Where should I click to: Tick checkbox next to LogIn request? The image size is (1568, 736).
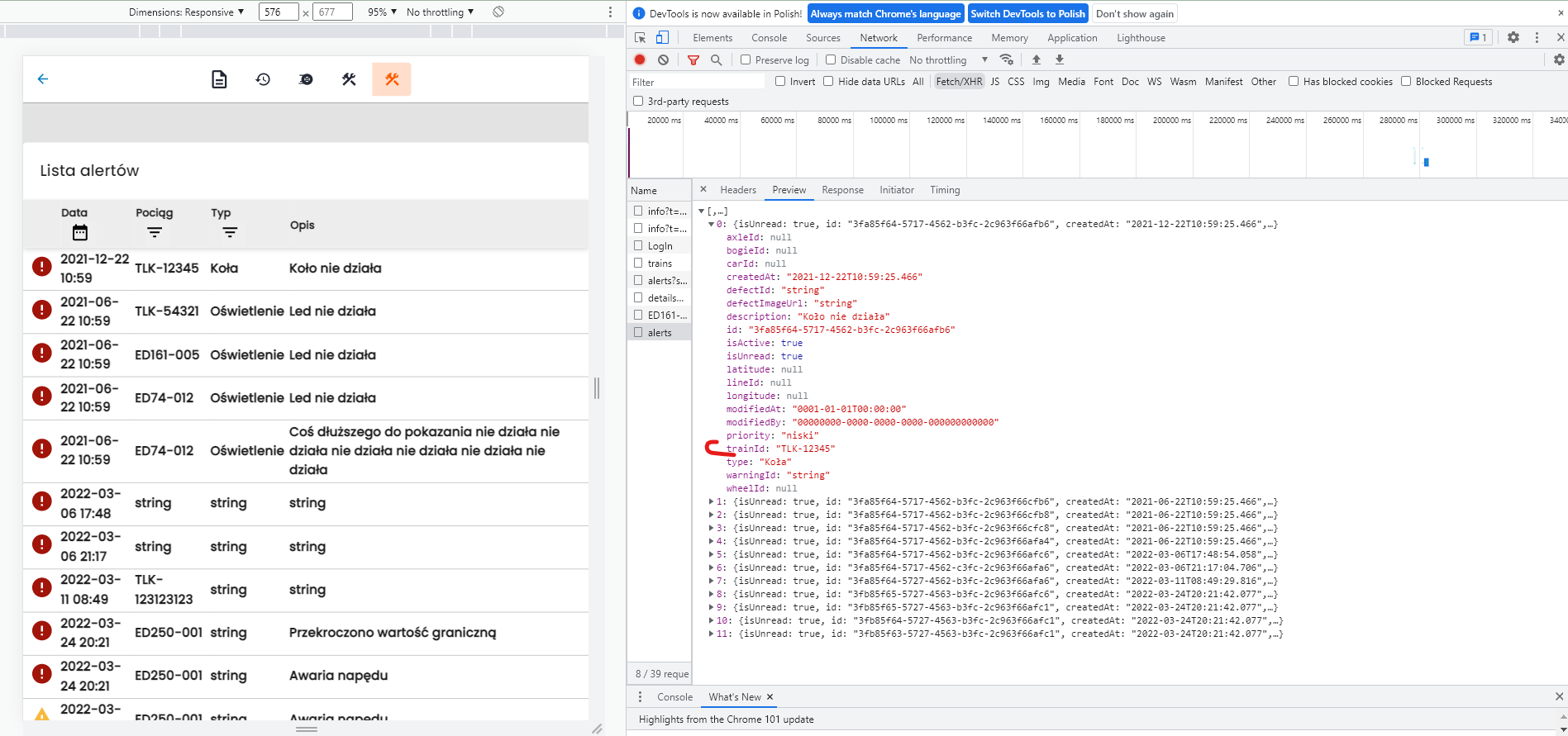coord(638,245)
